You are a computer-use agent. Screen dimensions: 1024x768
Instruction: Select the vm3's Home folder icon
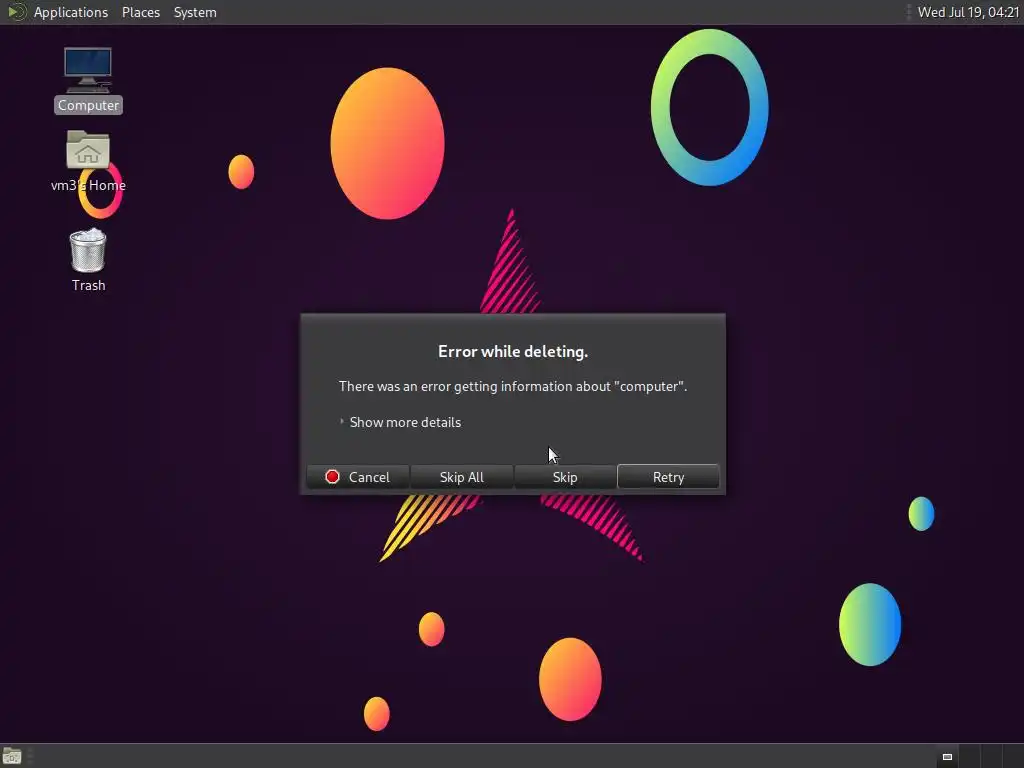(x=88, y=150)
